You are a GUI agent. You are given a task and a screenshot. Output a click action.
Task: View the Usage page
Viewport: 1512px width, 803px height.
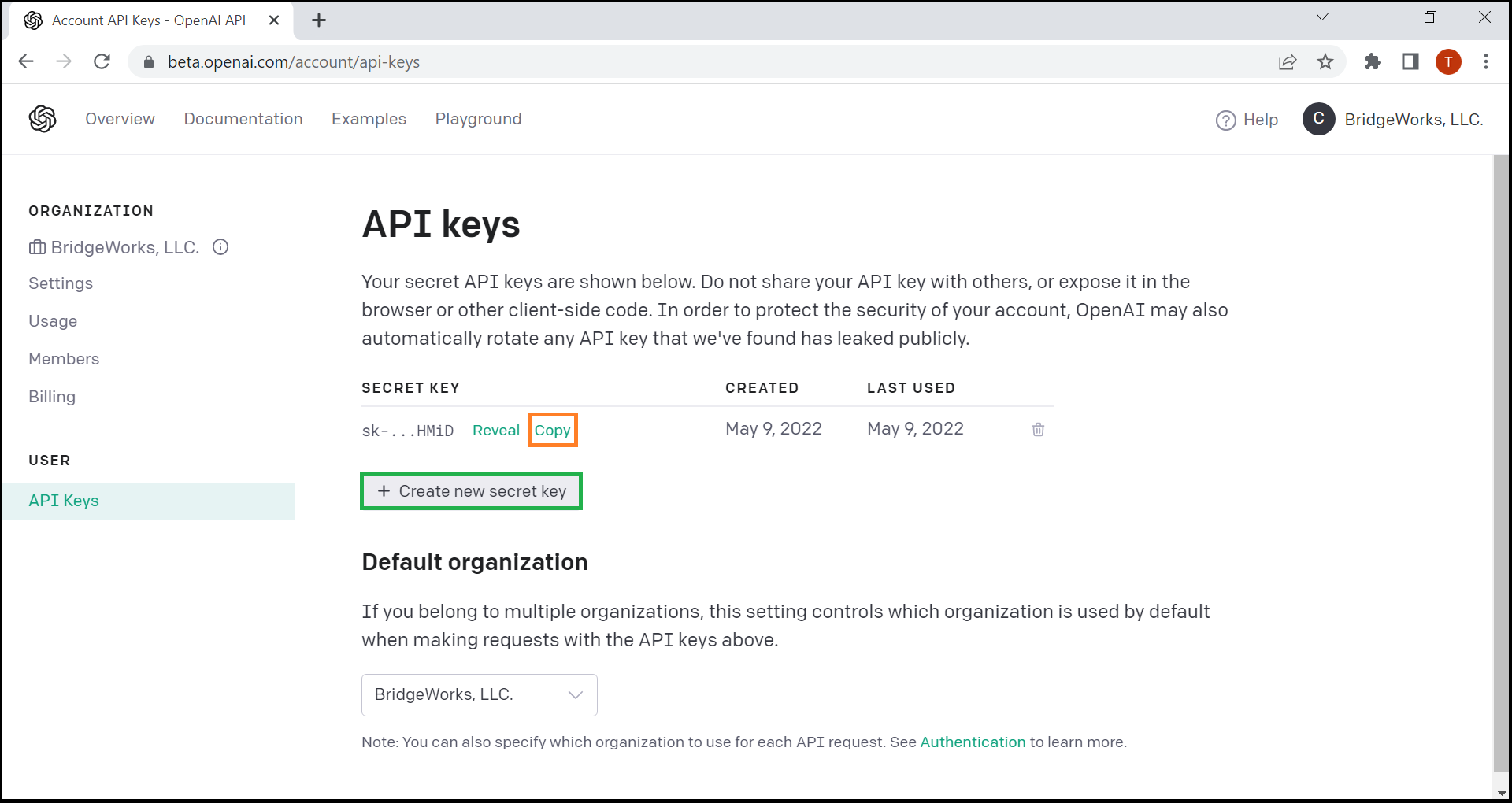click(53, 321)
